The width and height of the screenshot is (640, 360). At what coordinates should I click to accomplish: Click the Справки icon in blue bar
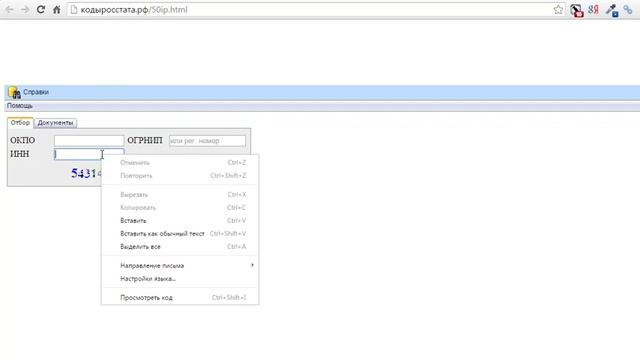[14, 93]
